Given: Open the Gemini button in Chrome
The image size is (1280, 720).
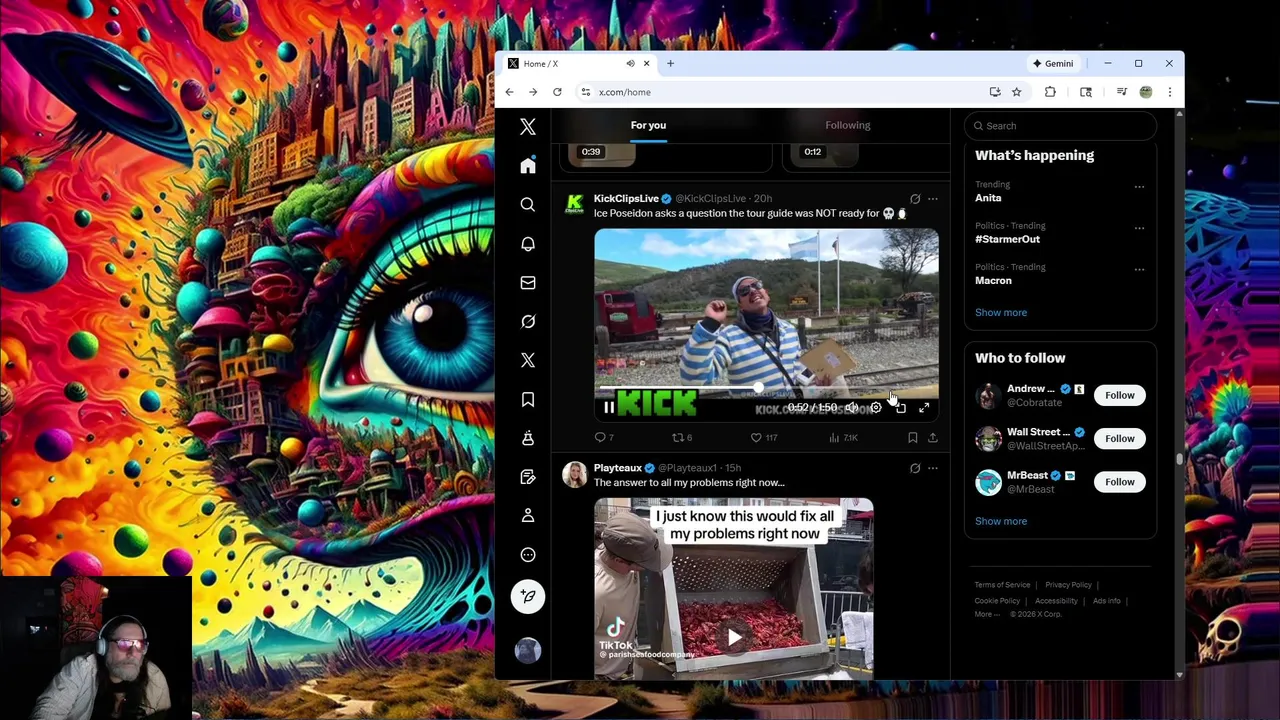Looking at the screenshot, I should (1053, 63).
